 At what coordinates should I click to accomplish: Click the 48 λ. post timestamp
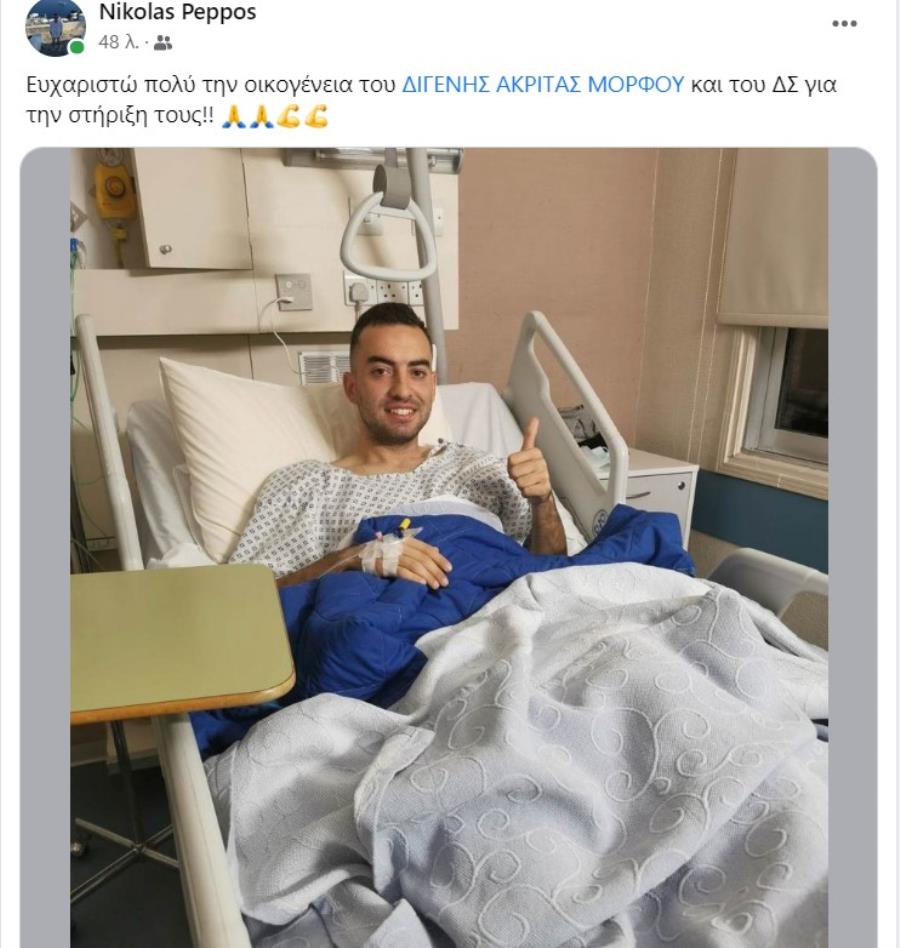119,43
